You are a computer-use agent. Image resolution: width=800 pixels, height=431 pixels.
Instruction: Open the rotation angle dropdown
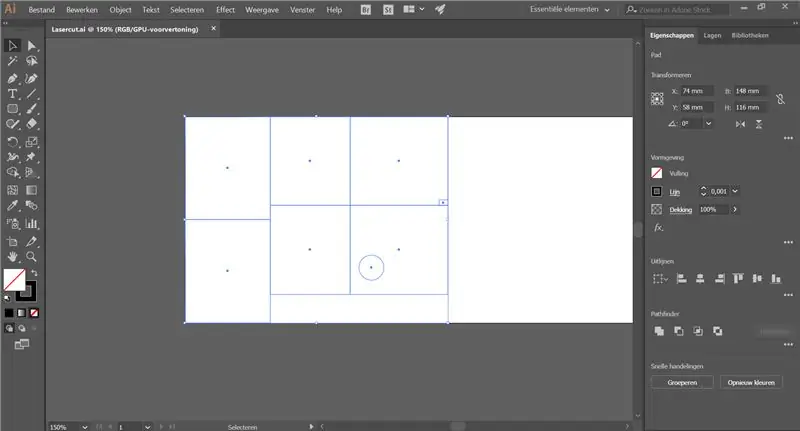[x=709, y=123]
